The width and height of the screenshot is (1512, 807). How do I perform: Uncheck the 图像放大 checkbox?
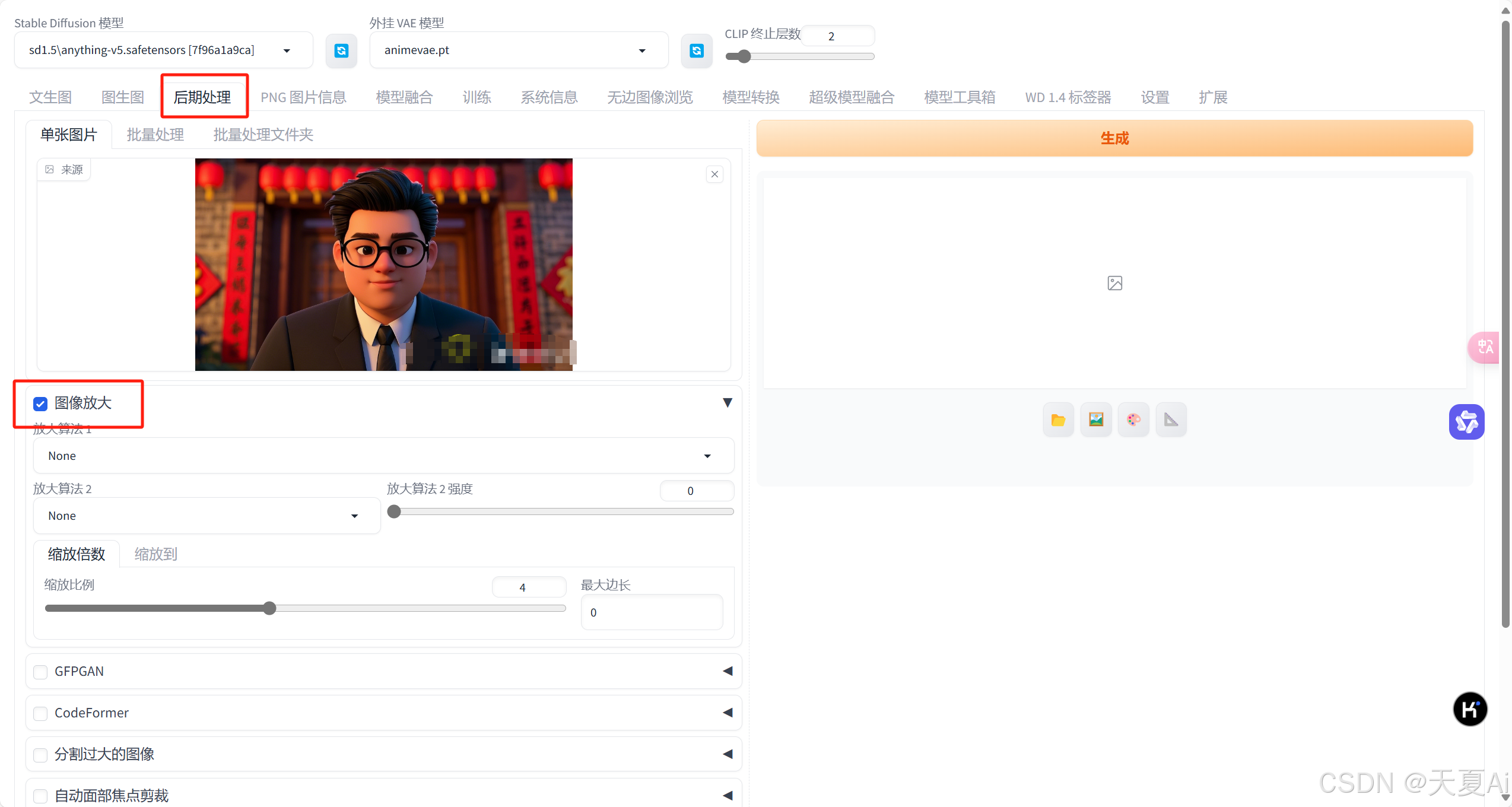pyautogui.click(x=40, y=404)
